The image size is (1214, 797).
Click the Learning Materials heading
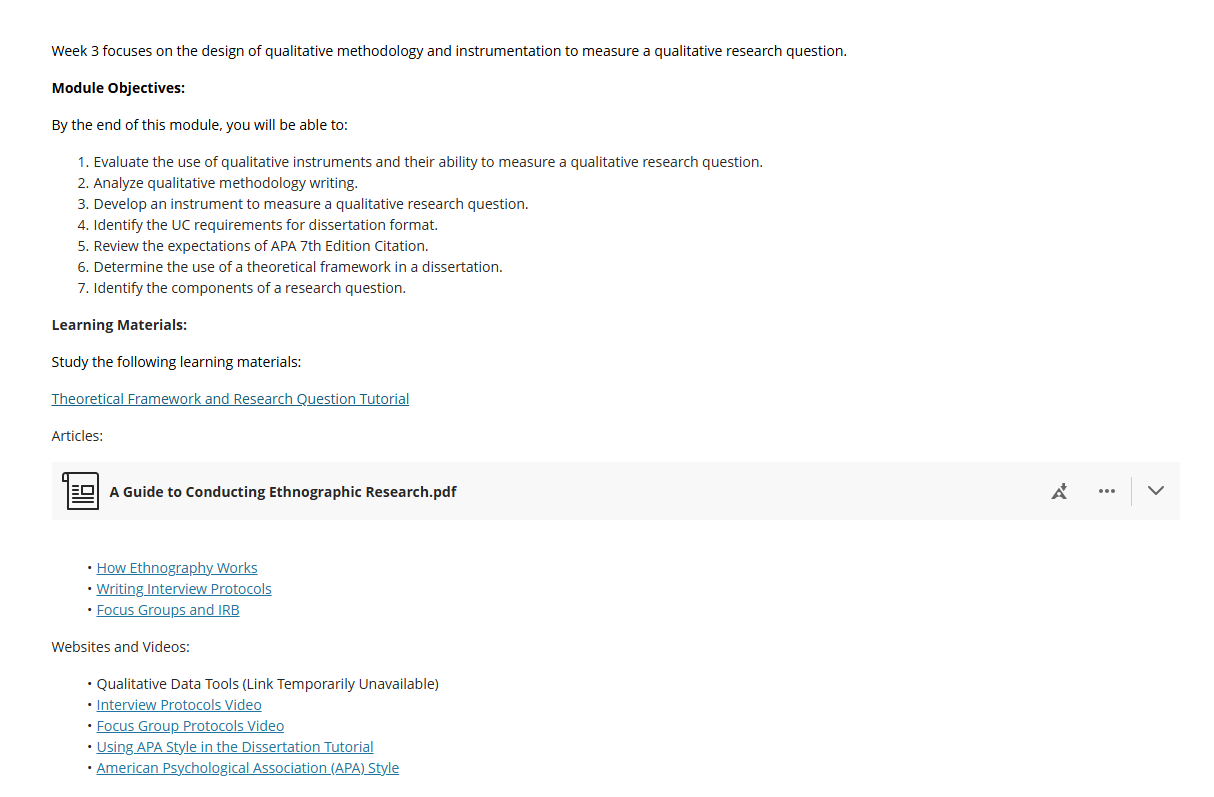pos(119,325)
